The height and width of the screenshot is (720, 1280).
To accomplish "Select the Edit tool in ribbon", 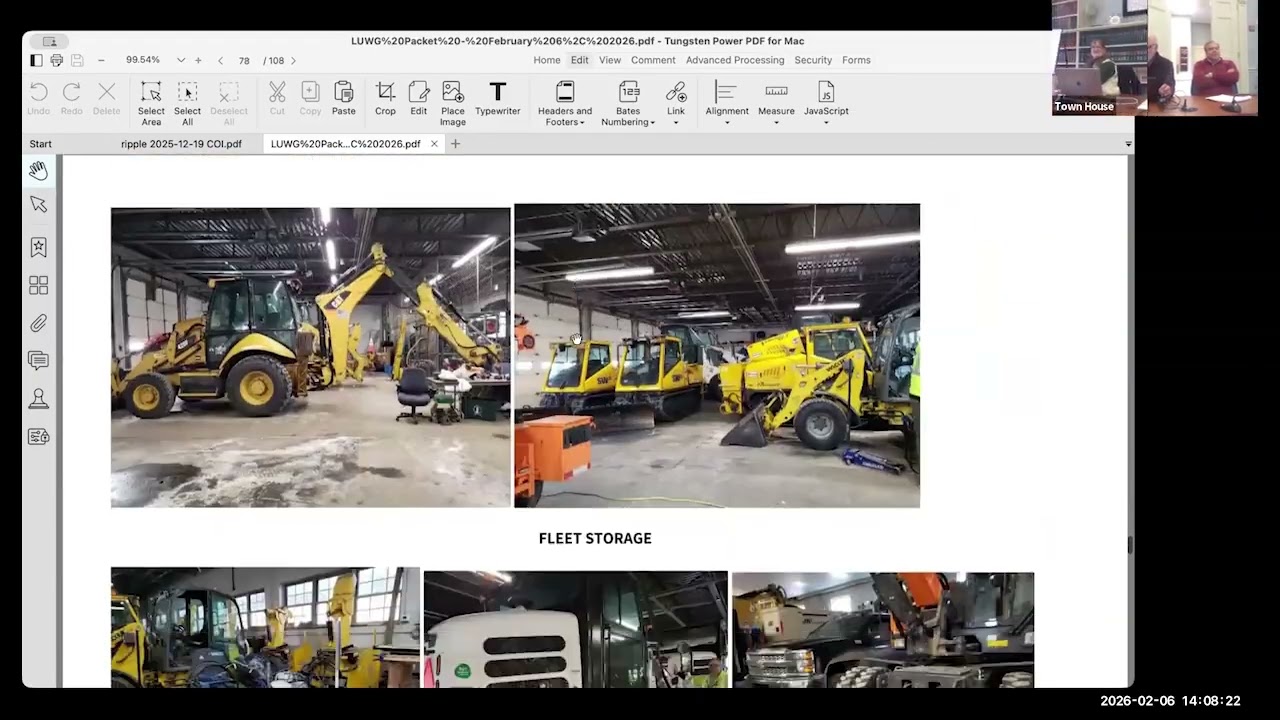I will coord(418,100).
